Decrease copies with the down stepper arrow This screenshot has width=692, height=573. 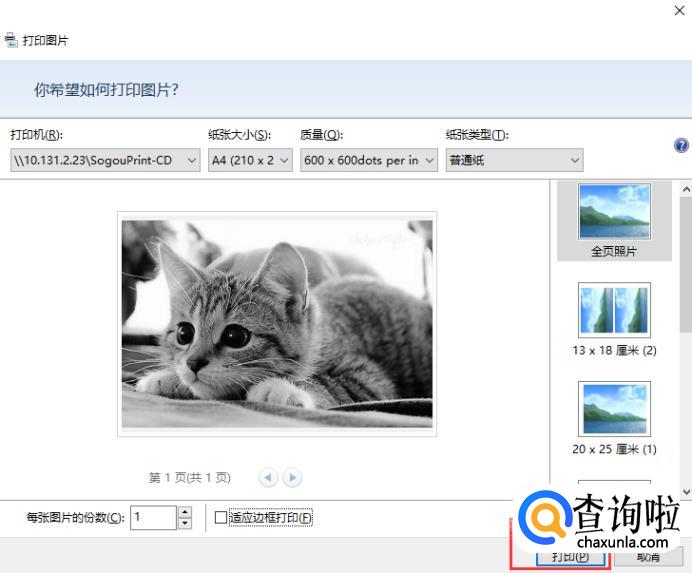click(184, 523)
